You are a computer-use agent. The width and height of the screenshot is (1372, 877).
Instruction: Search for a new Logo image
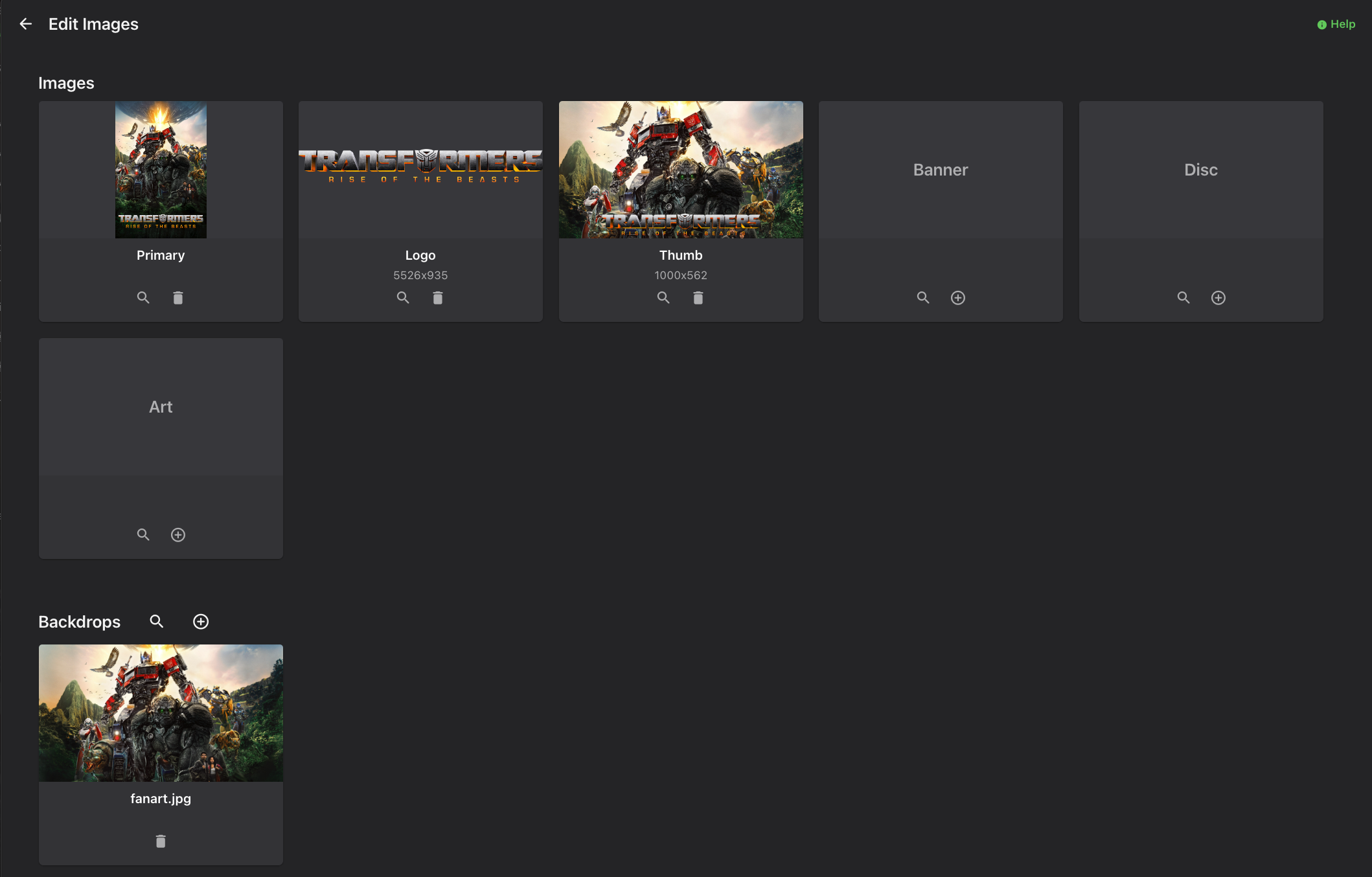(x=403, y=297)
